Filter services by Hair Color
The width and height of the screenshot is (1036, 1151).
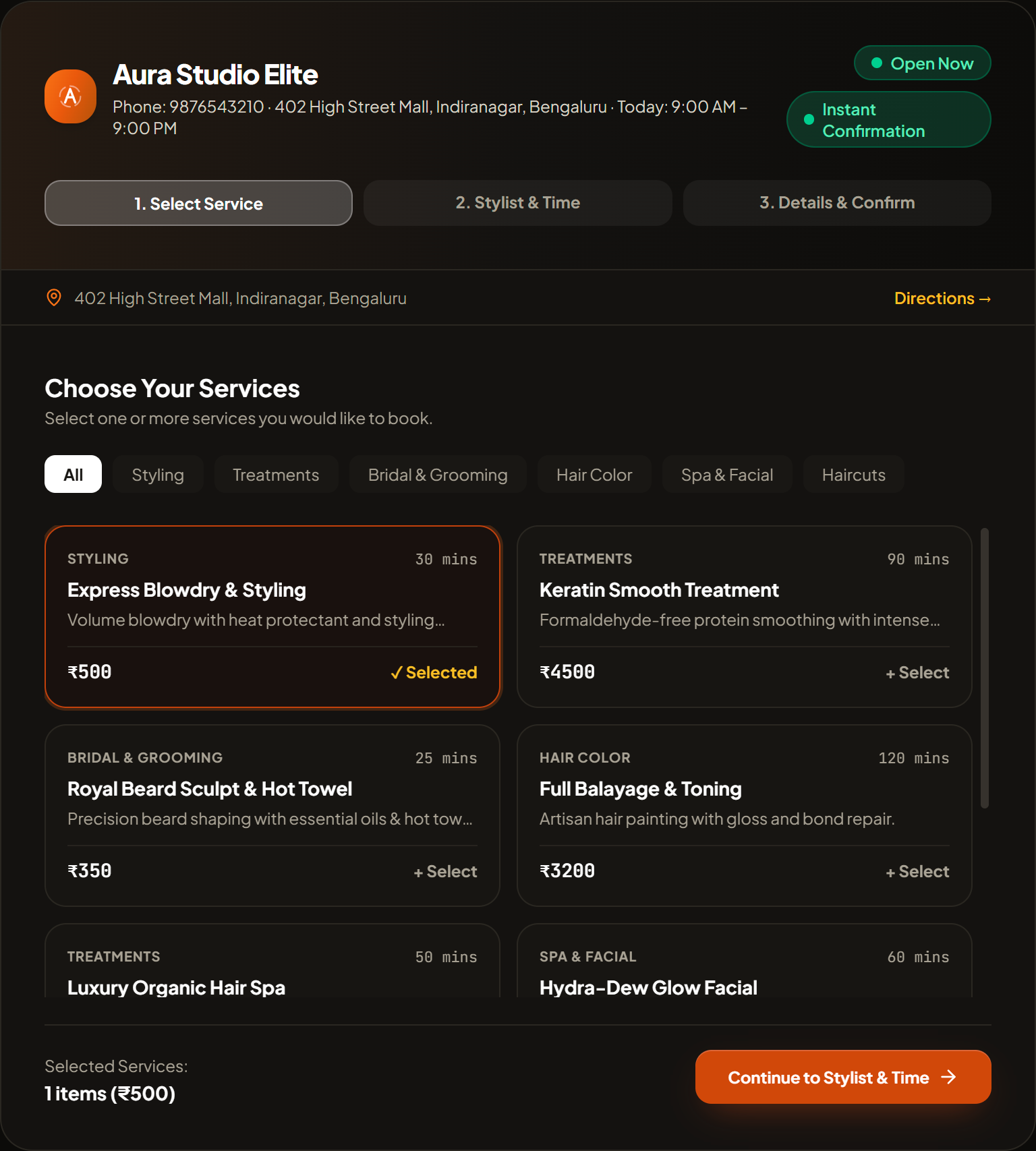[594, 474]
